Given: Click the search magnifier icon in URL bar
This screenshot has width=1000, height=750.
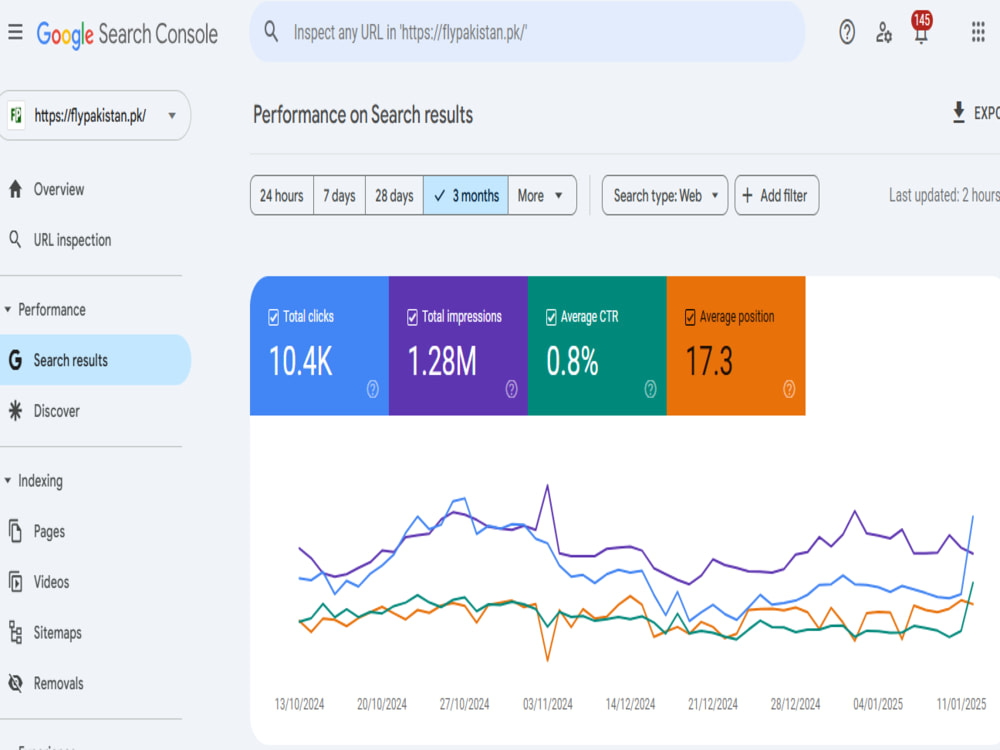Looking at the screenshot, I should coord(271,31).
